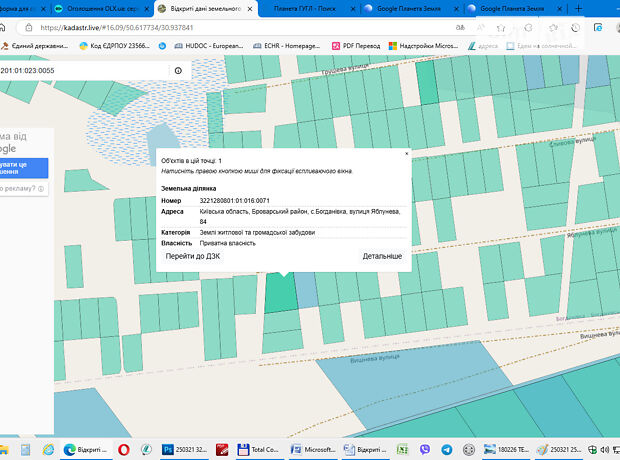Open Telegram from the taskbar
The image size is (620, 460).
point(446,450)
